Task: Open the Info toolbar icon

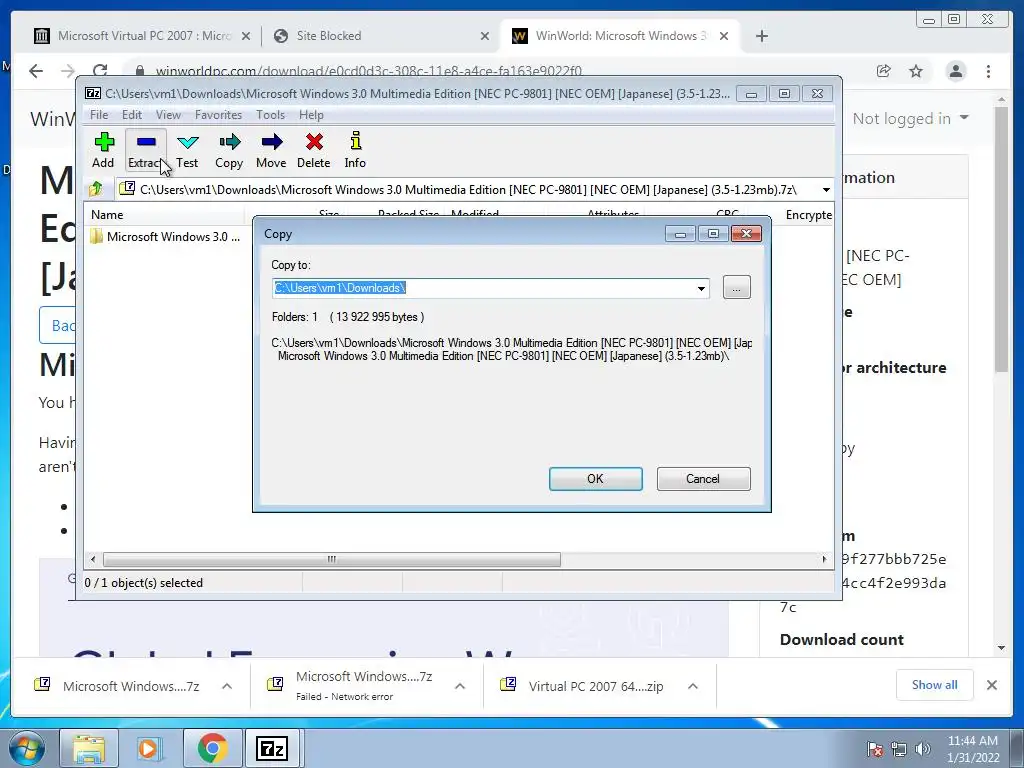Action: [355, 150]
